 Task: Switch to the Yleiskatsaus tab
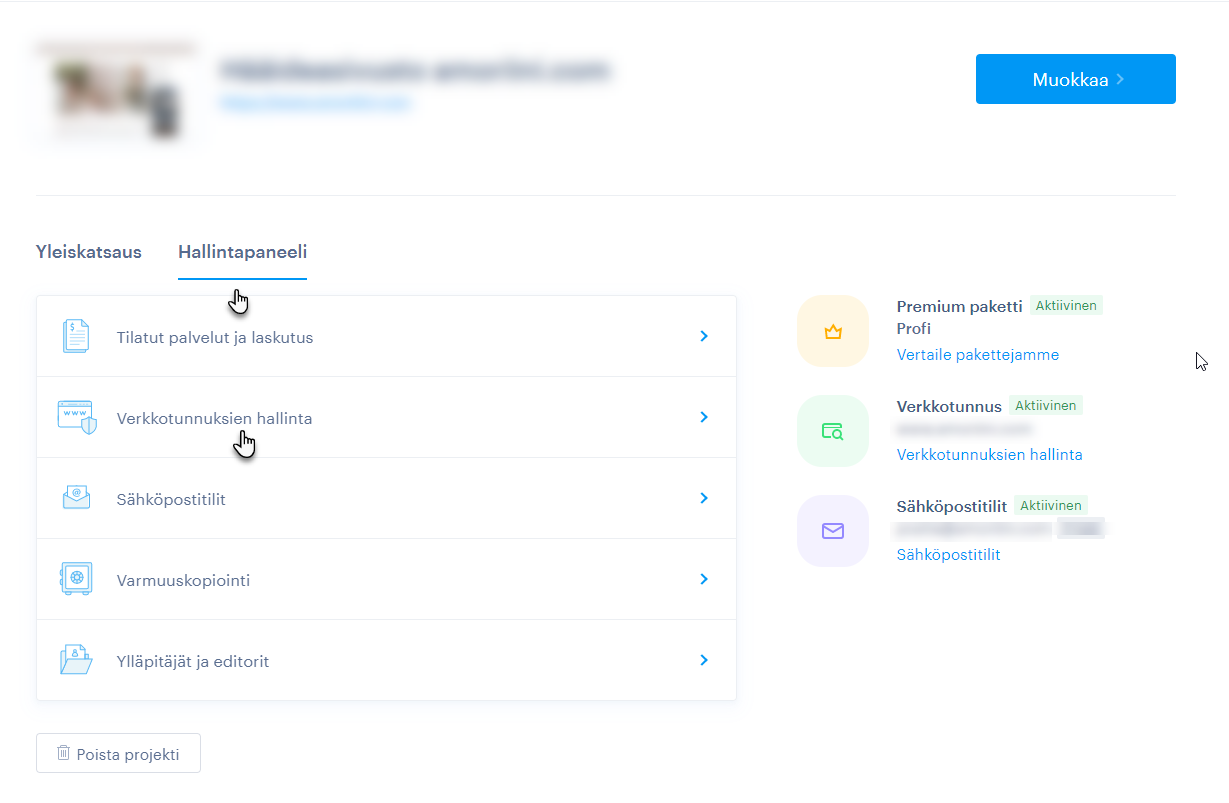click(x=89, y=252)
